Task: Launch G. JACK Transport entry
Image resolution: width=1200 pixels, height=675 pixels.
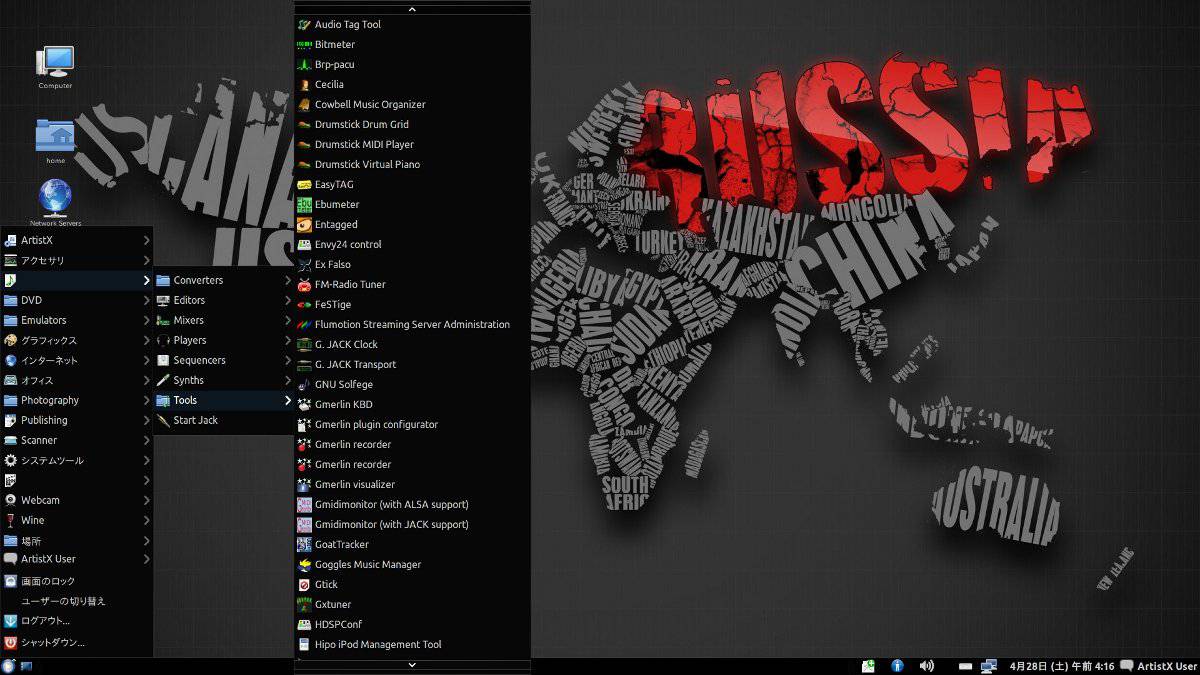Action: pos(412,364)
